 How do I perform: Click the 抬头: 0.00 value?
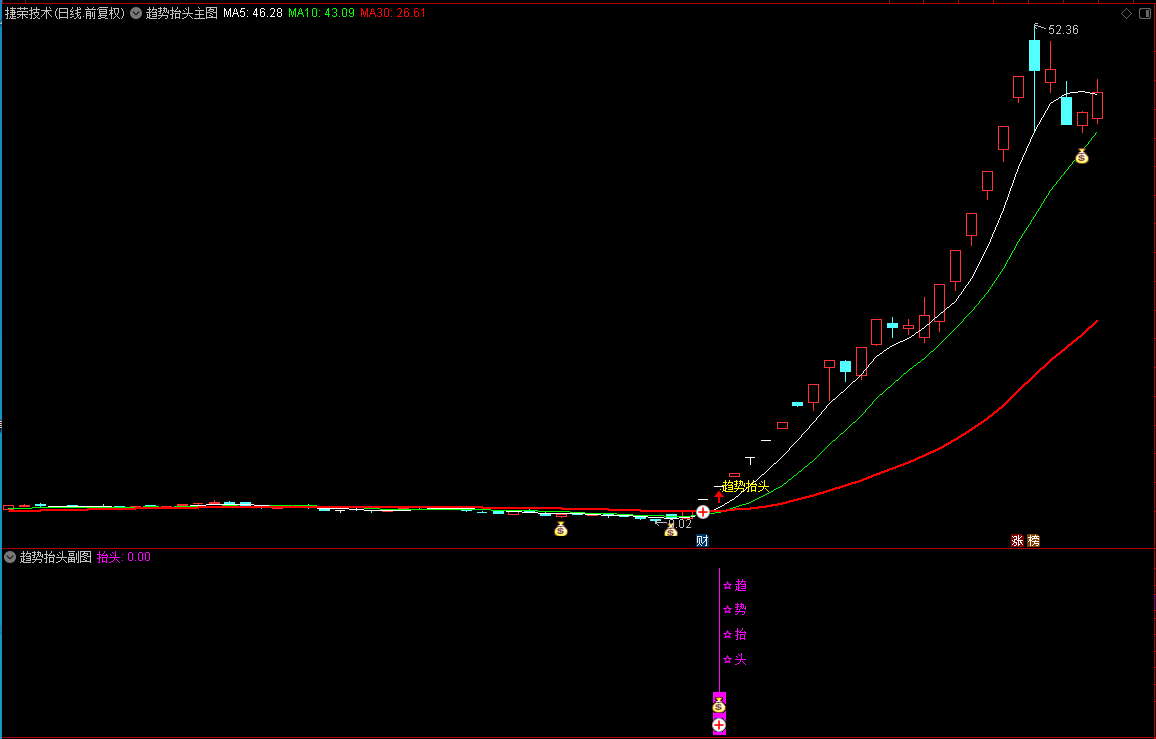[x=124, y=557]
